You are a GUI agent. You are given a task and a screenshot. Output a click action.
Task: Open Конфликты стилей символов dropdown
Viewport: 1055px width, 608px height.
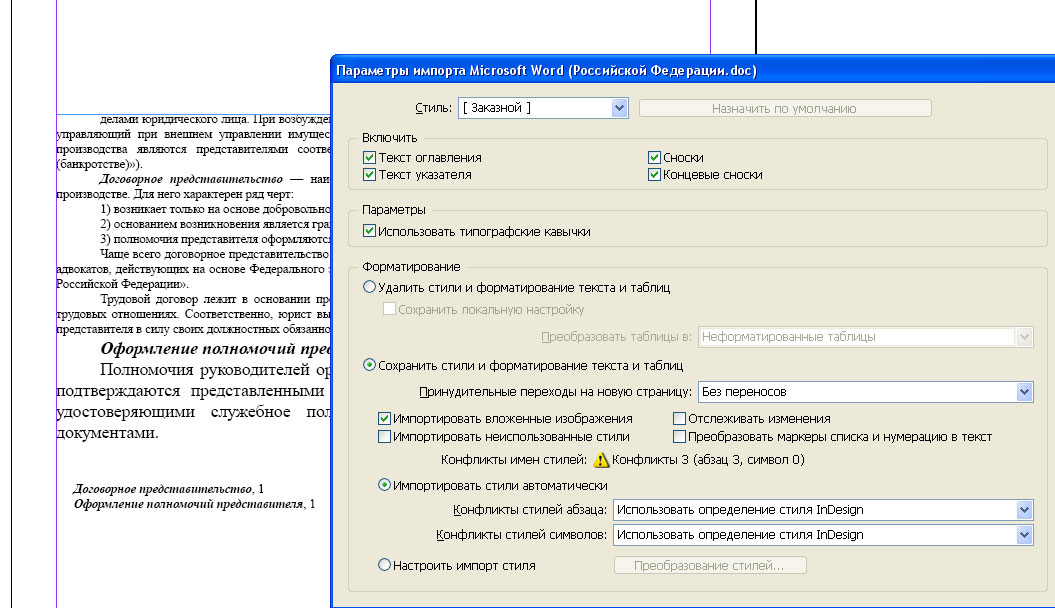click(823, 535)
